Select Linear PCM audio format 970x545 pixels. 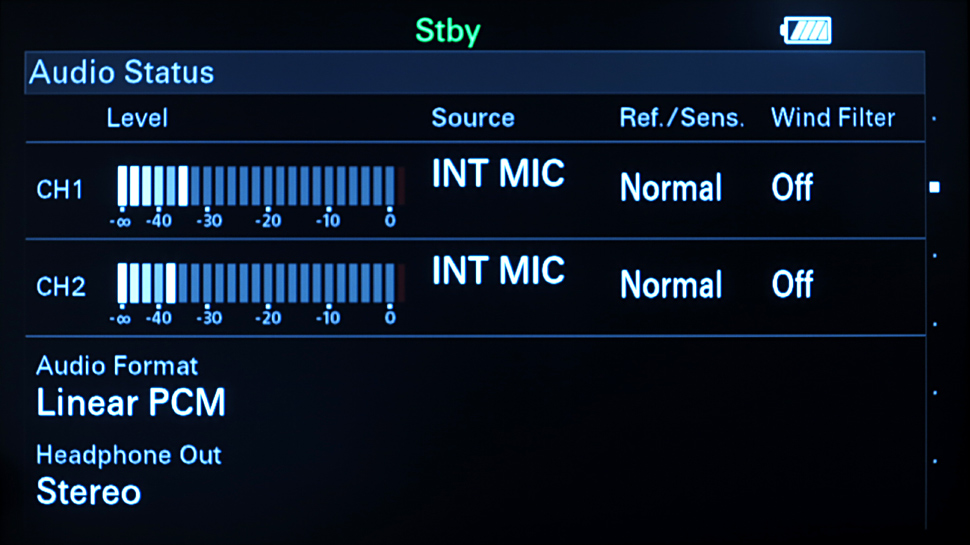(131, 403)
